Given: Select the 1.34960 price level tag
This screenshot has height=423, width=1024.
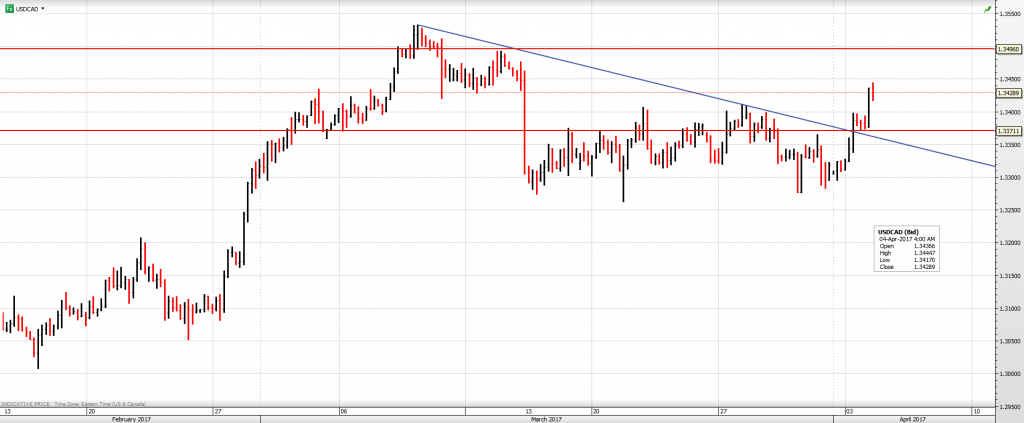Looking at the screenshot, I should click(1009, 48).
